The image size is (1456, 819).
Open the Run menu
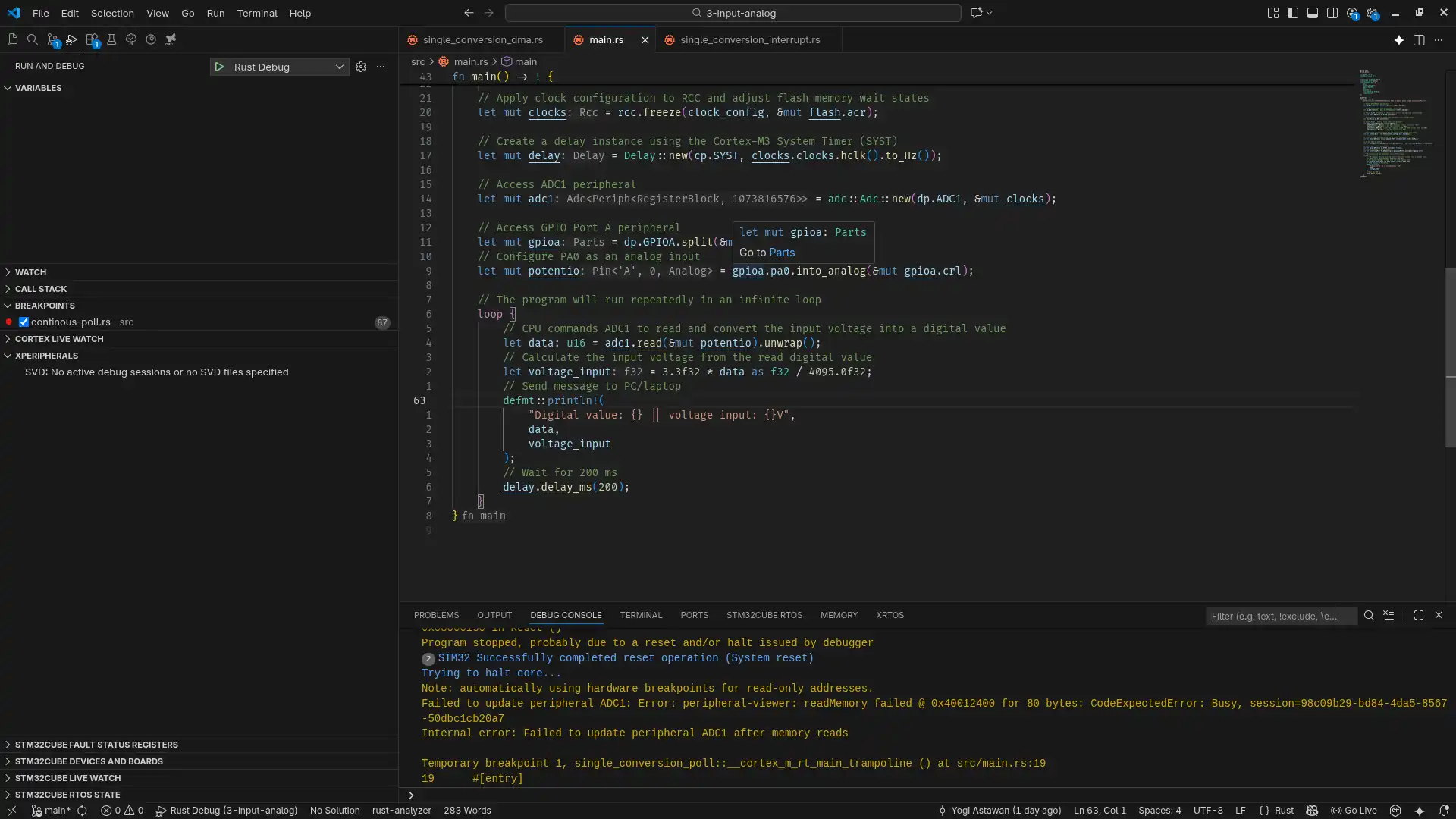pos(216,13)
